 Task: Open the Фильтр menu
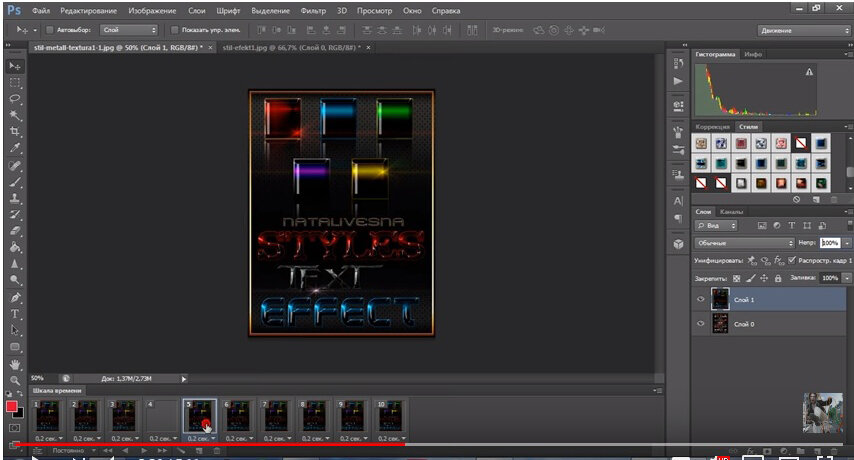[313, 10]
